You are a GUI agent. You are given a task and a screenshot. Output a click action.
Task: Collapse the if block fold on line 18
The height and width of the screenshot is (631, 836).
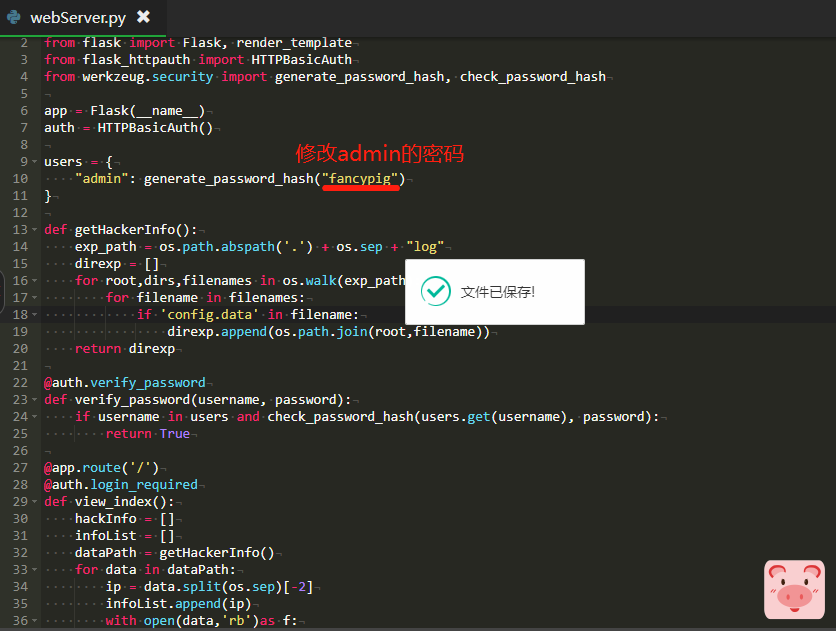click(x=35, y=314)
